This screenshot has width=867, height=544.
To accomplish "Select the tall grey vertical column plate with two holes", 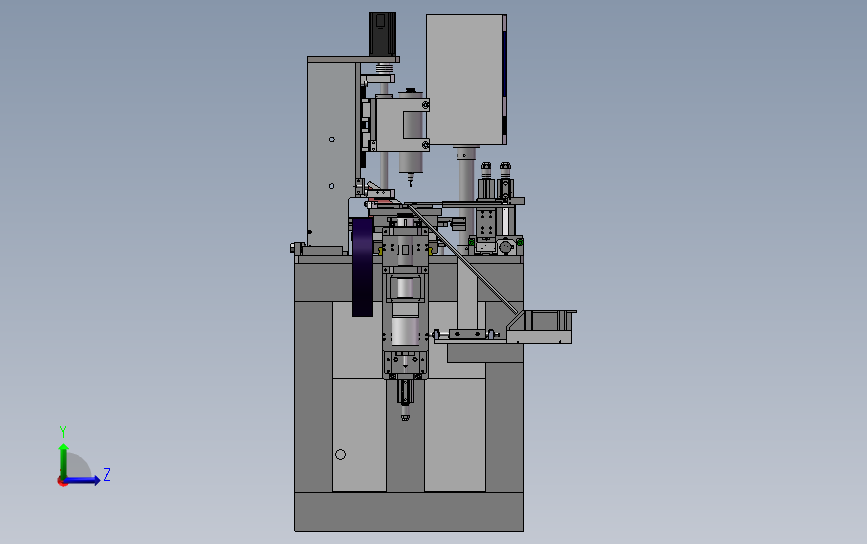I will (x=331, y=155).
